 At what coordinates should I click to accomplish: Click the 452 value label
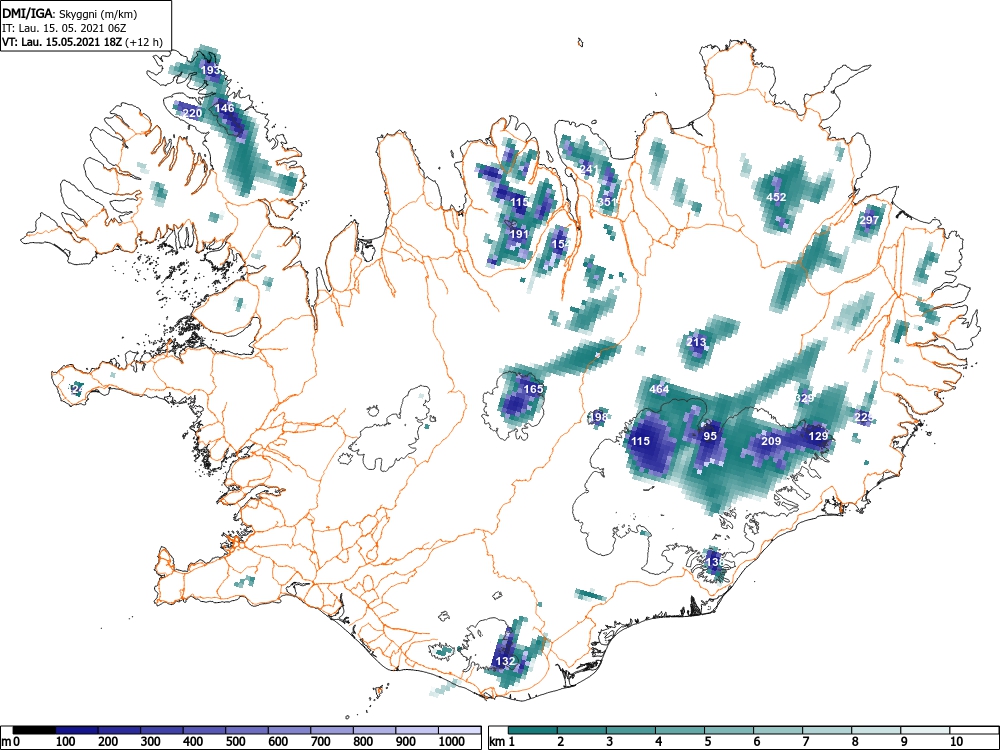pyautogui.click(x=776, y=197)
